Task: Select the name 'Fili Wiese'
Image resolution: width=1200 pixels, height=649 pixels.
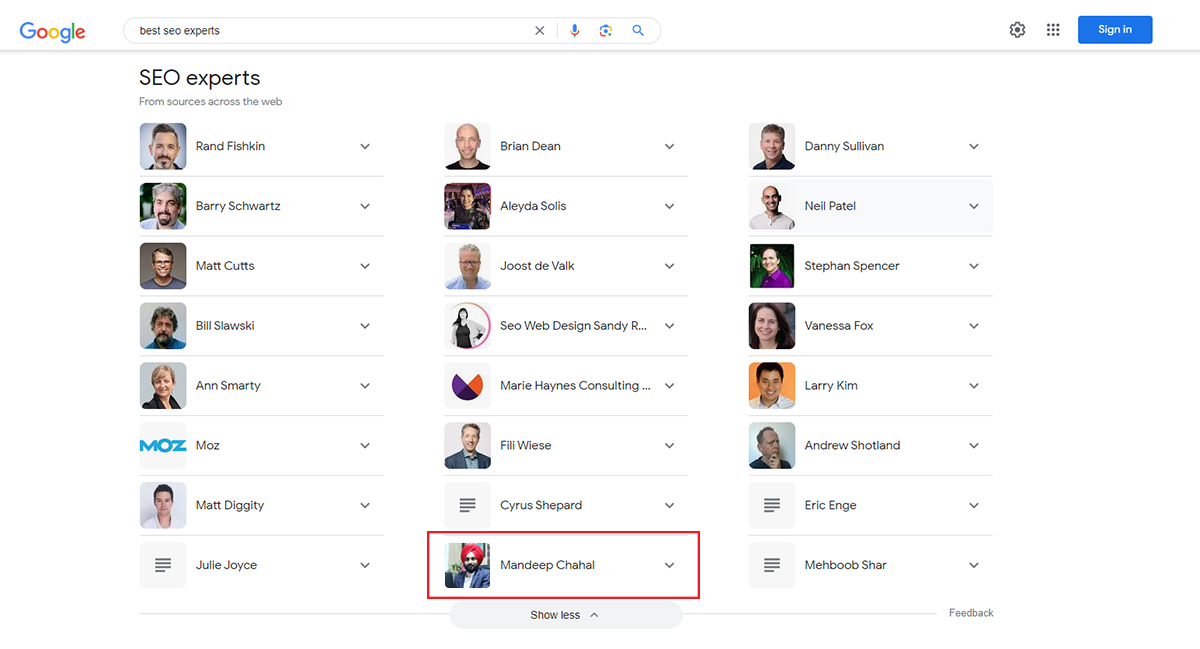Action: tap(526, 446)
